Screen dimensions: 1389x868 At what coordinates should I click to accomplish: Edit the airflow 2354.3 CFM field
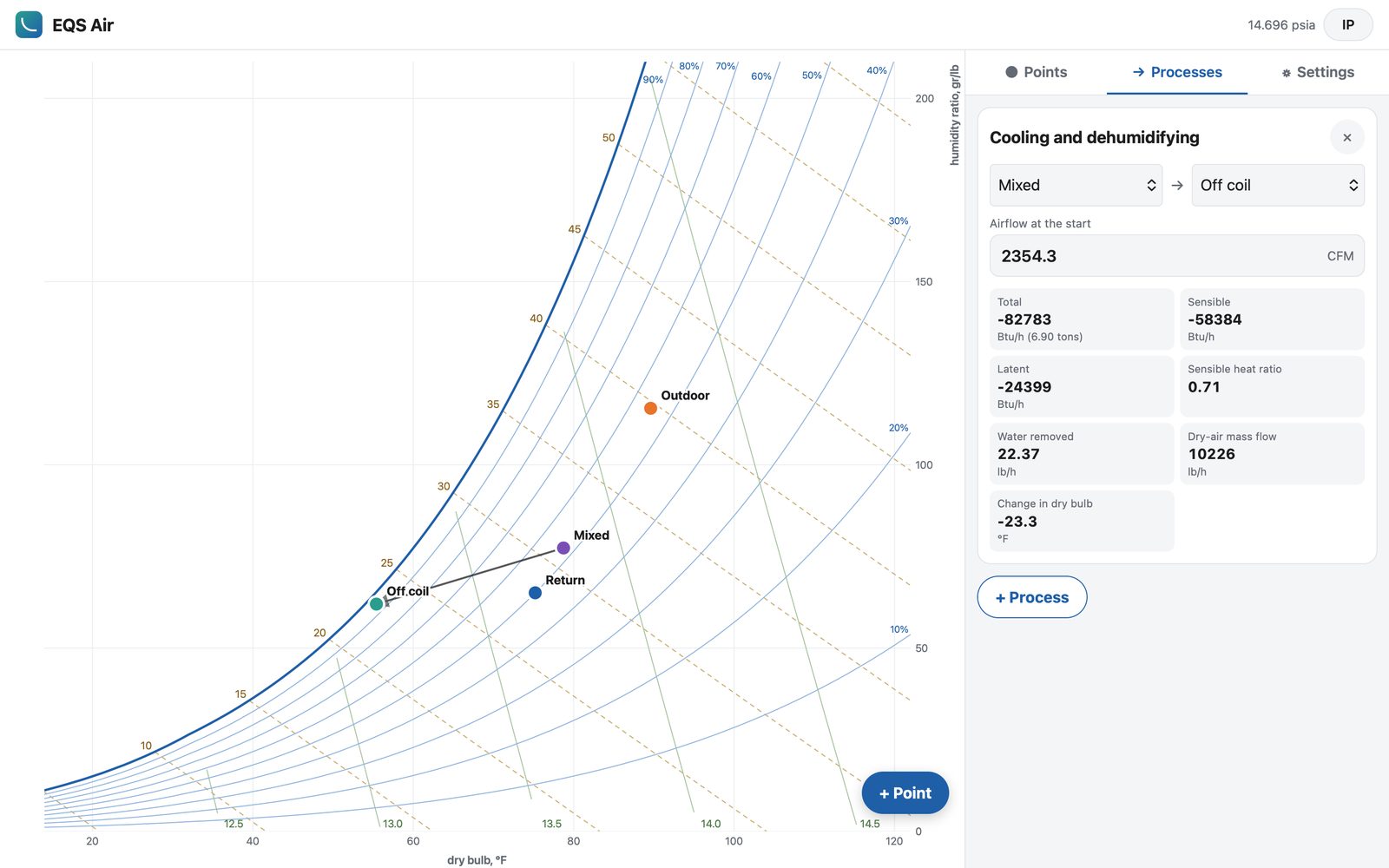pyautogui.click(x=1177, y=256)
